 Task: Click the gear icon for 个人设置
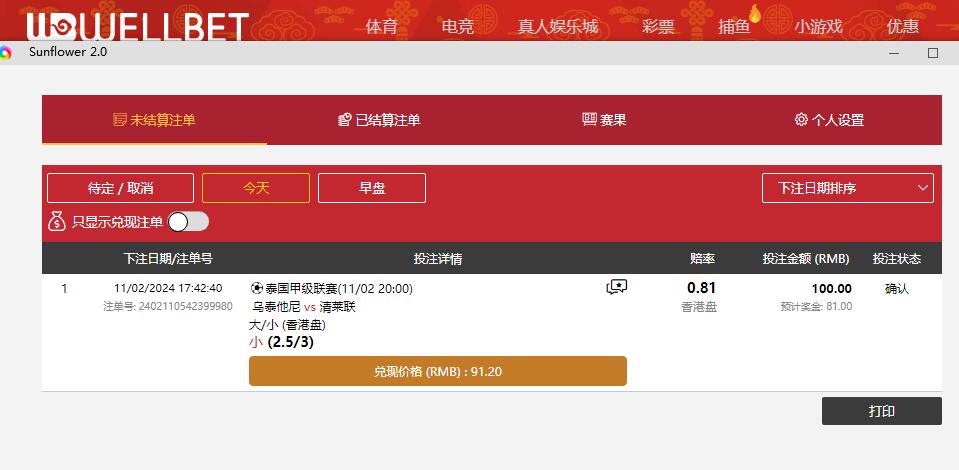[x=801, y=119]
